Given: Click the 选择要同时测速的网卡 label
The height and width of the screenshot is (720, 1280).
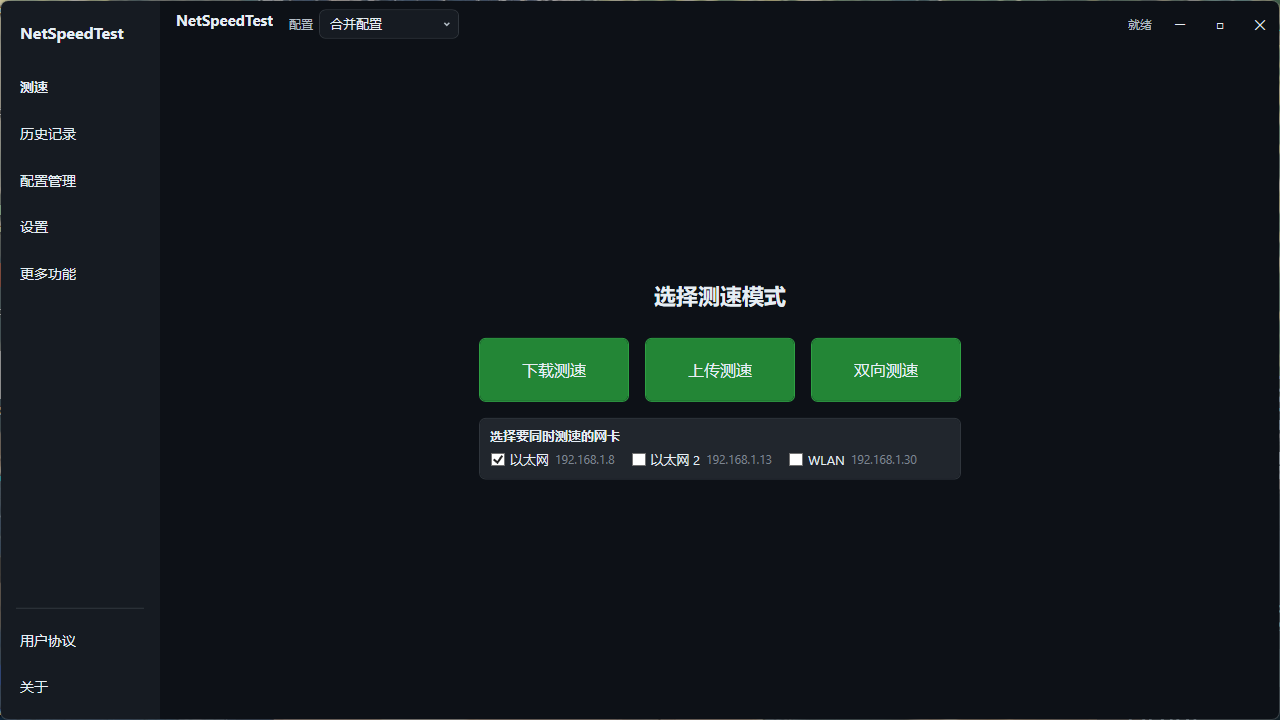Looking at the screenshot, I should point(555,437).
